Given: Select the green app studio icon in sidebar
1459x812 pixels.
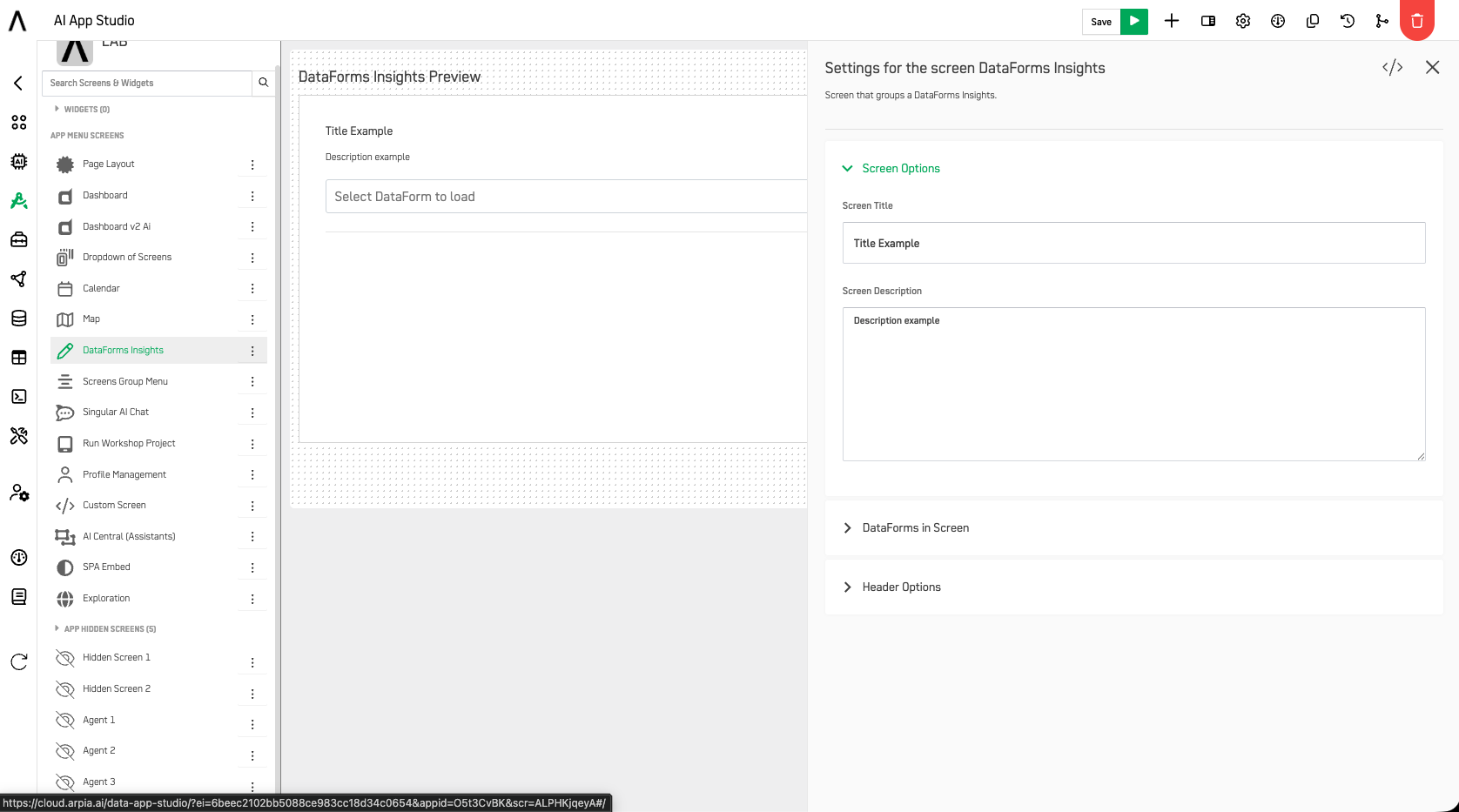Looking at the screenshot, I should pyautogui.click(x=18, y=200).
